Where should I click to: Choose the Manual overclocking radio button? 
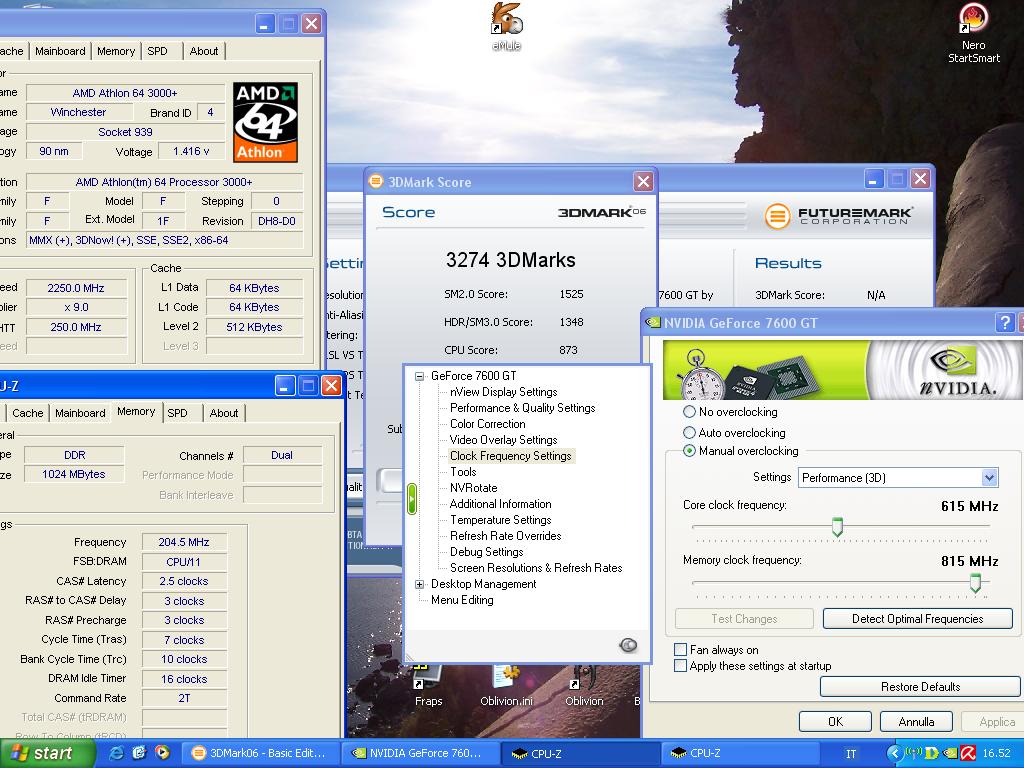point(689,451)
